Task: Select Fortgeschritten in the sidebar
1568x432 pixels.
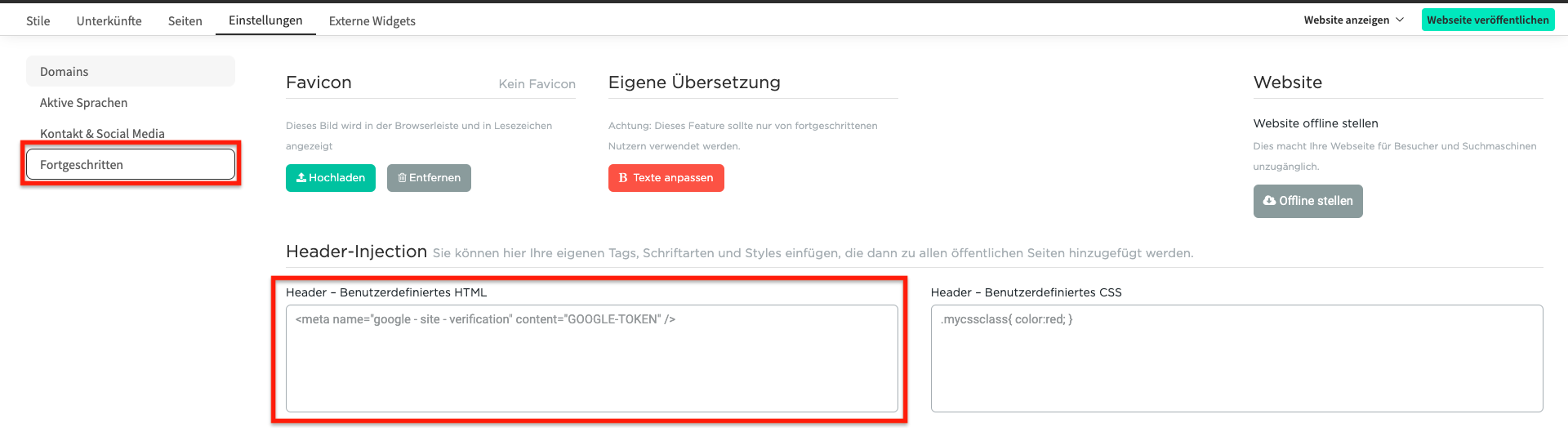Action: pos(131,164)
